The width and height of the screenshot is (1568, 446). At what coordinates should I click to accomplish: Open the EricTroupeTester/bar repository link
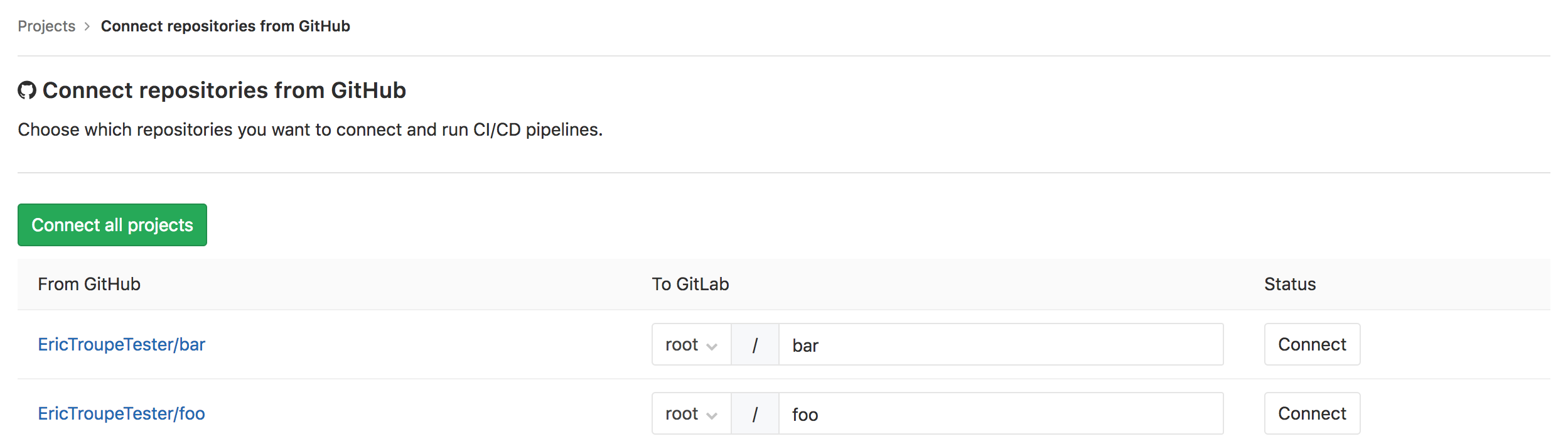[122, 345]
